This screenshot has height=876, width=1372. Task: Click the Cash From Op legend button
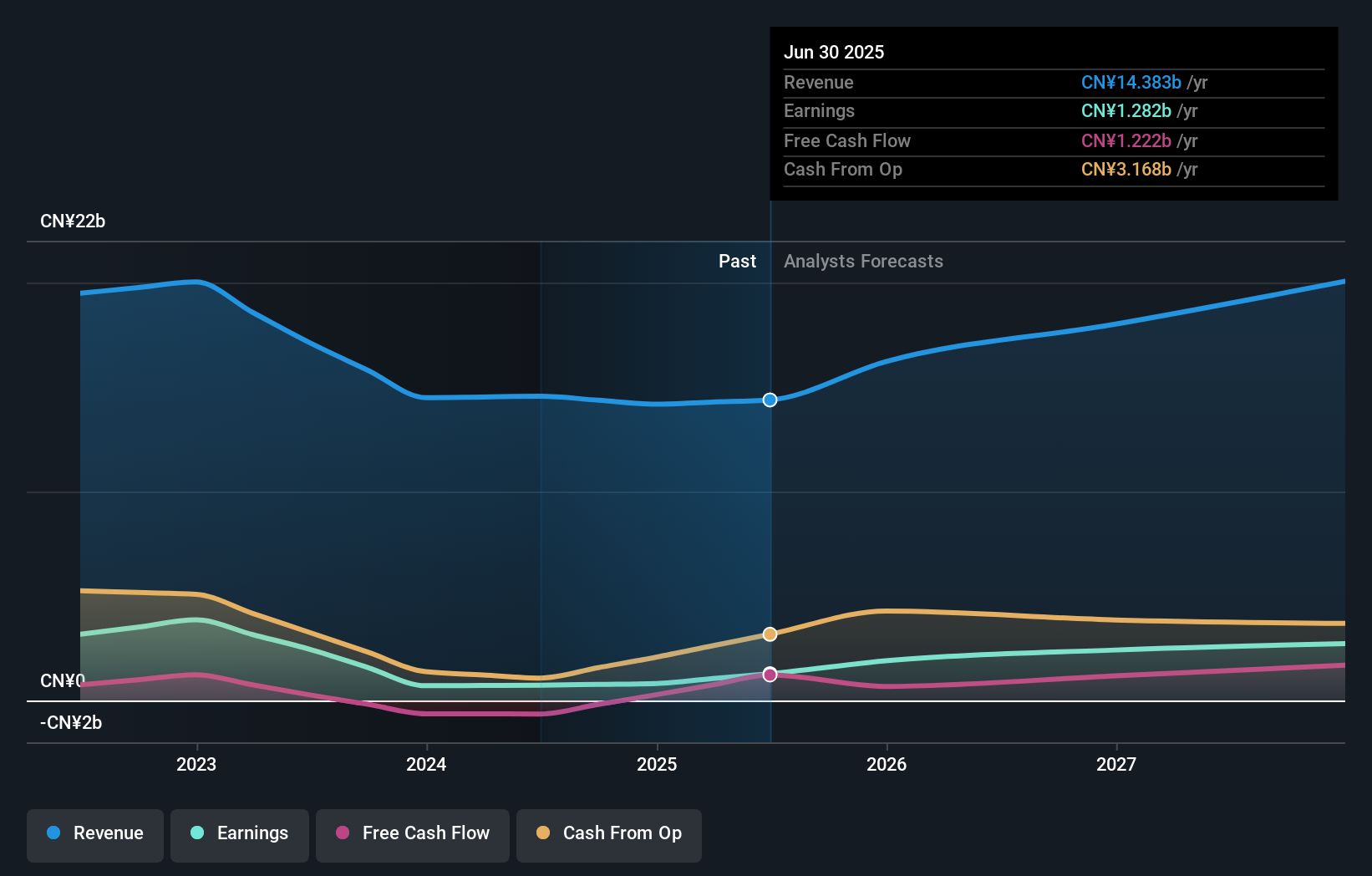608,835
